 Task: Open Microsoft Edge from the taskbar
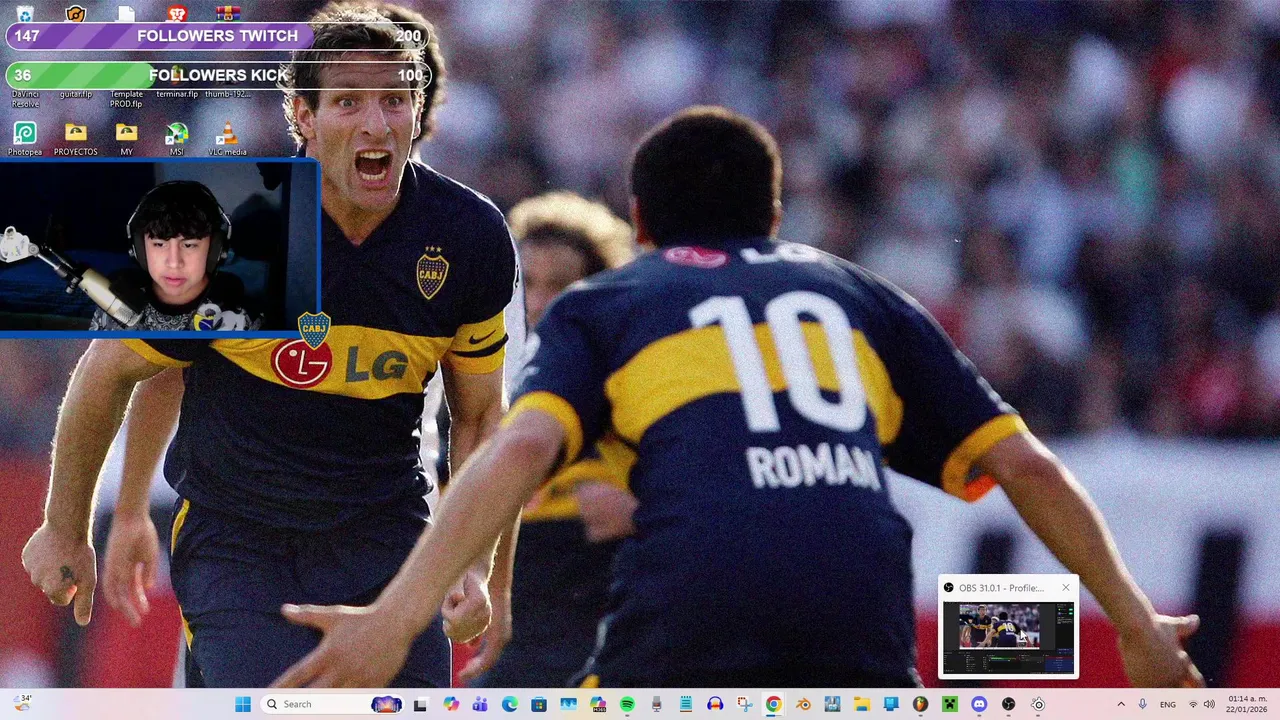click(510, 704)
